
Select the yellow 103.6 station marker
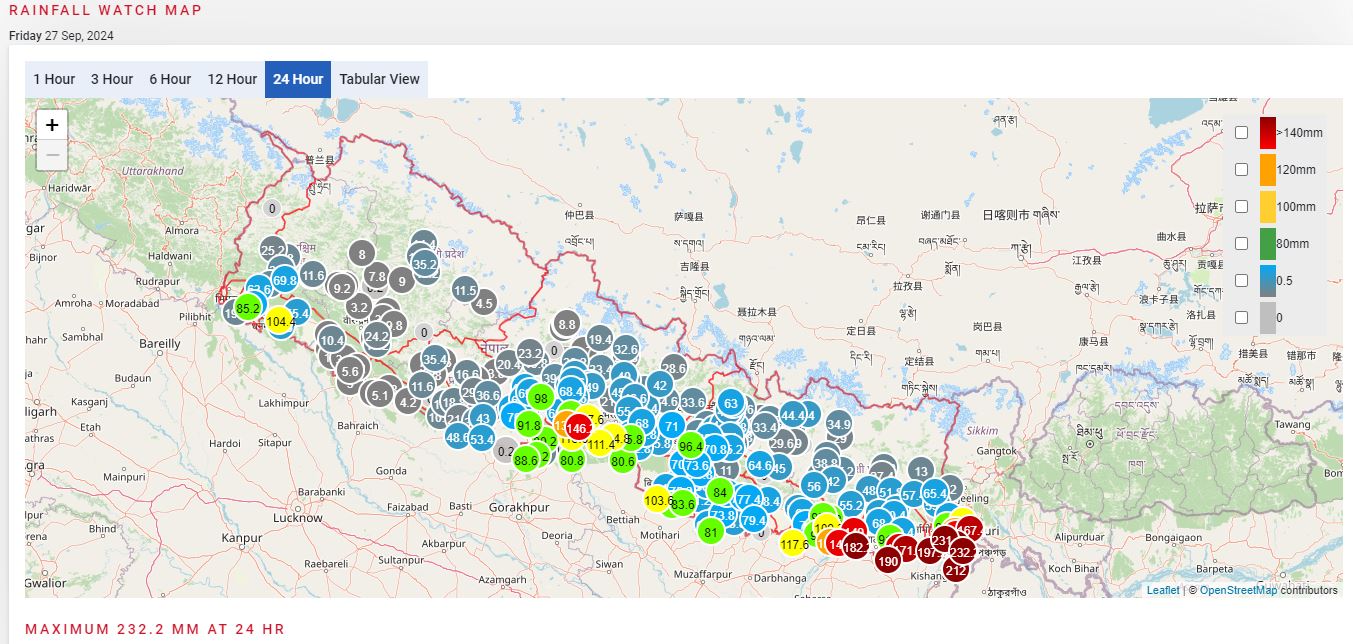click(x=658, y=500)
